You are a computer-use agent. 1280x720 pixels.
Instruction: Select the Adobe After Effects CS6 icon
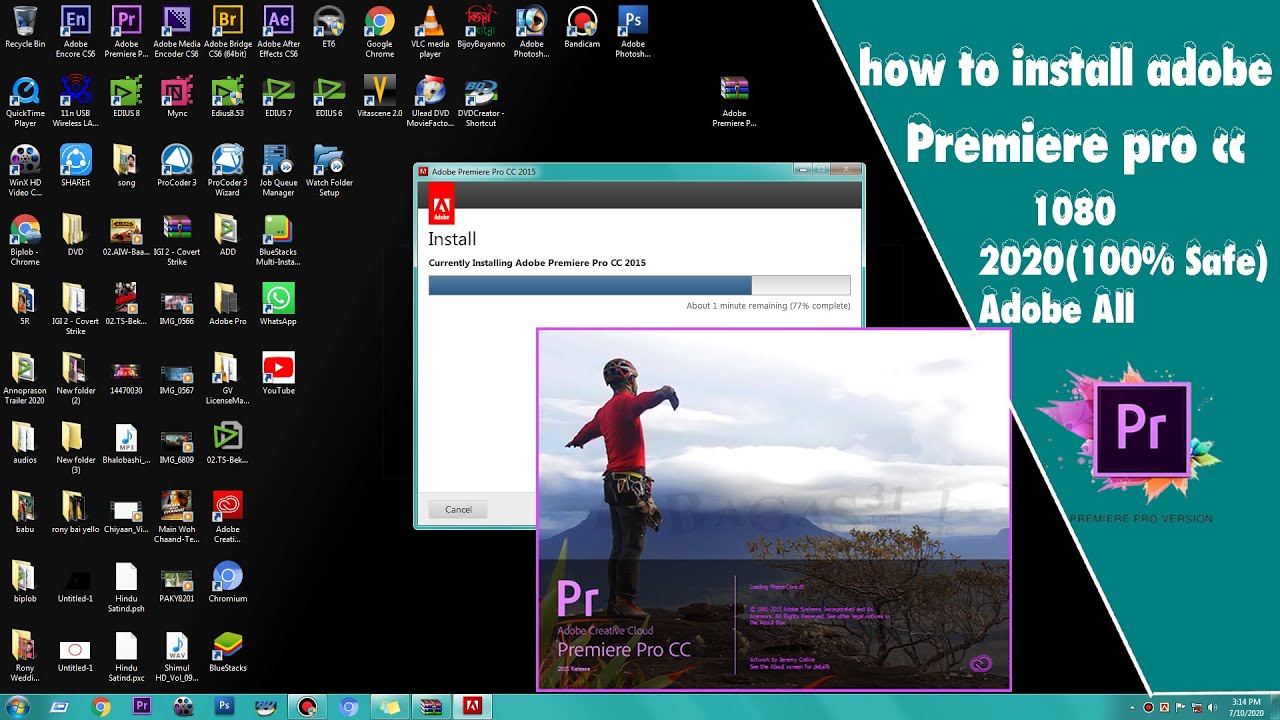(x=278, y=30)
